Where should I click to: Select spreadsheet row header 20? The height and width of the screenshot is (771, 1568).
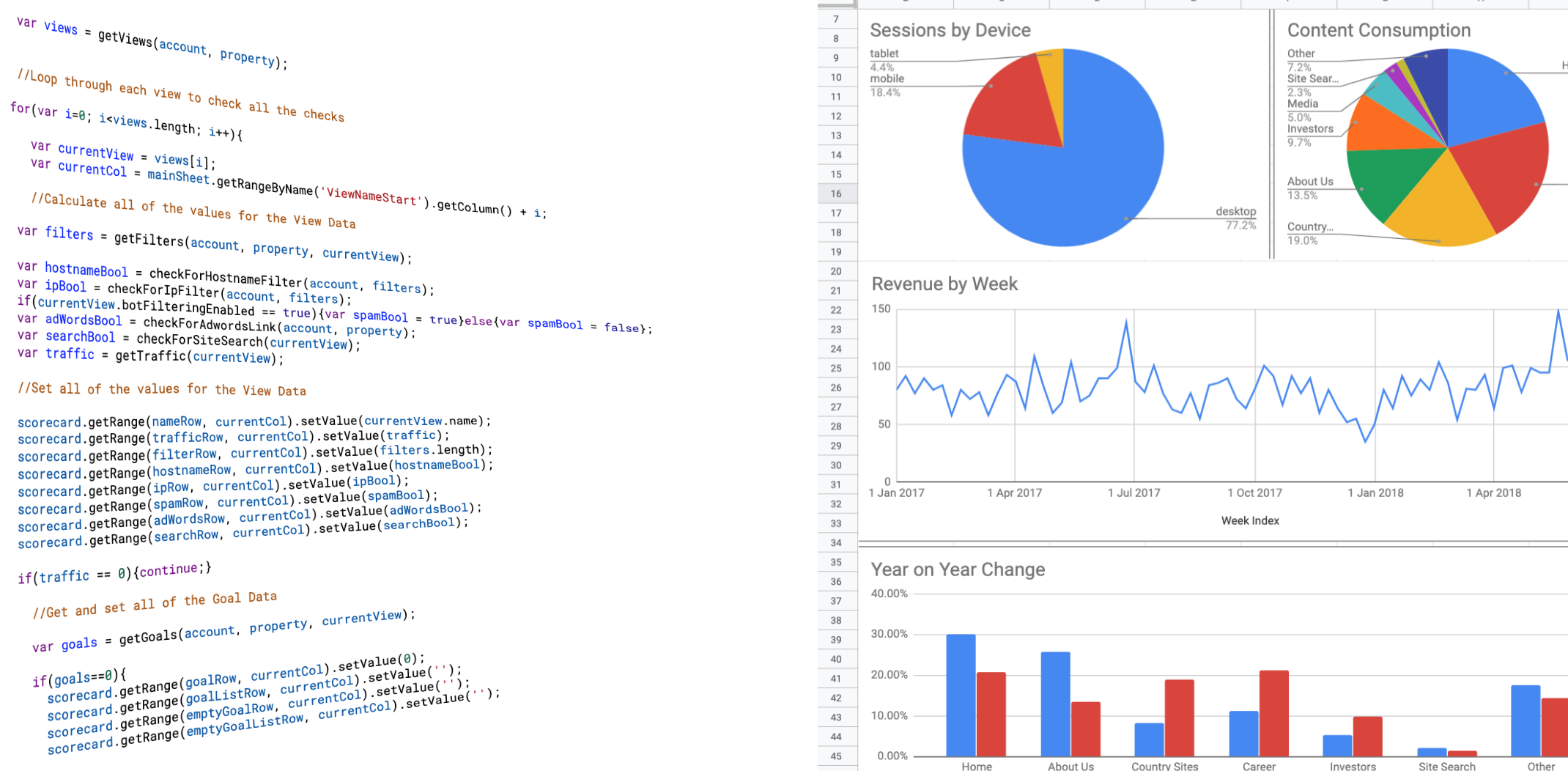836,271
